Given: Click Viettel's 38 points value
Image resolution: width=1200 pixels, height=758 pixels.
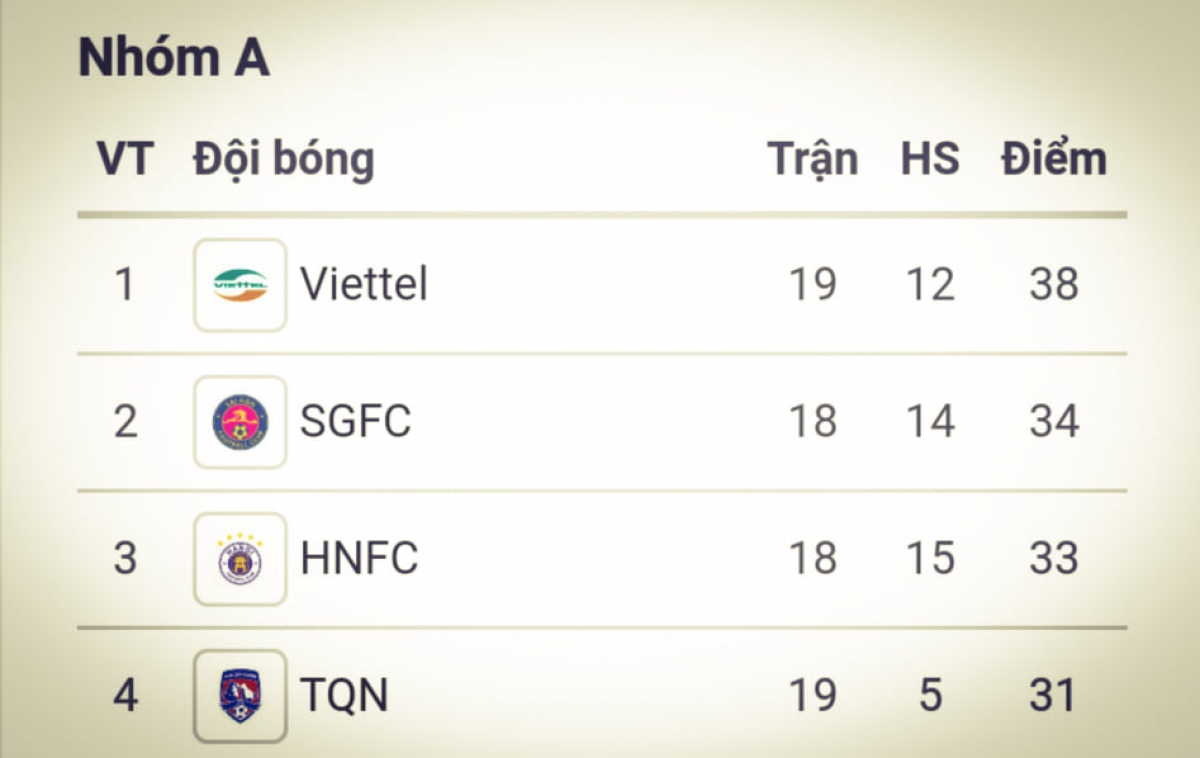Looking at the screenshot, I should 1054,284.
